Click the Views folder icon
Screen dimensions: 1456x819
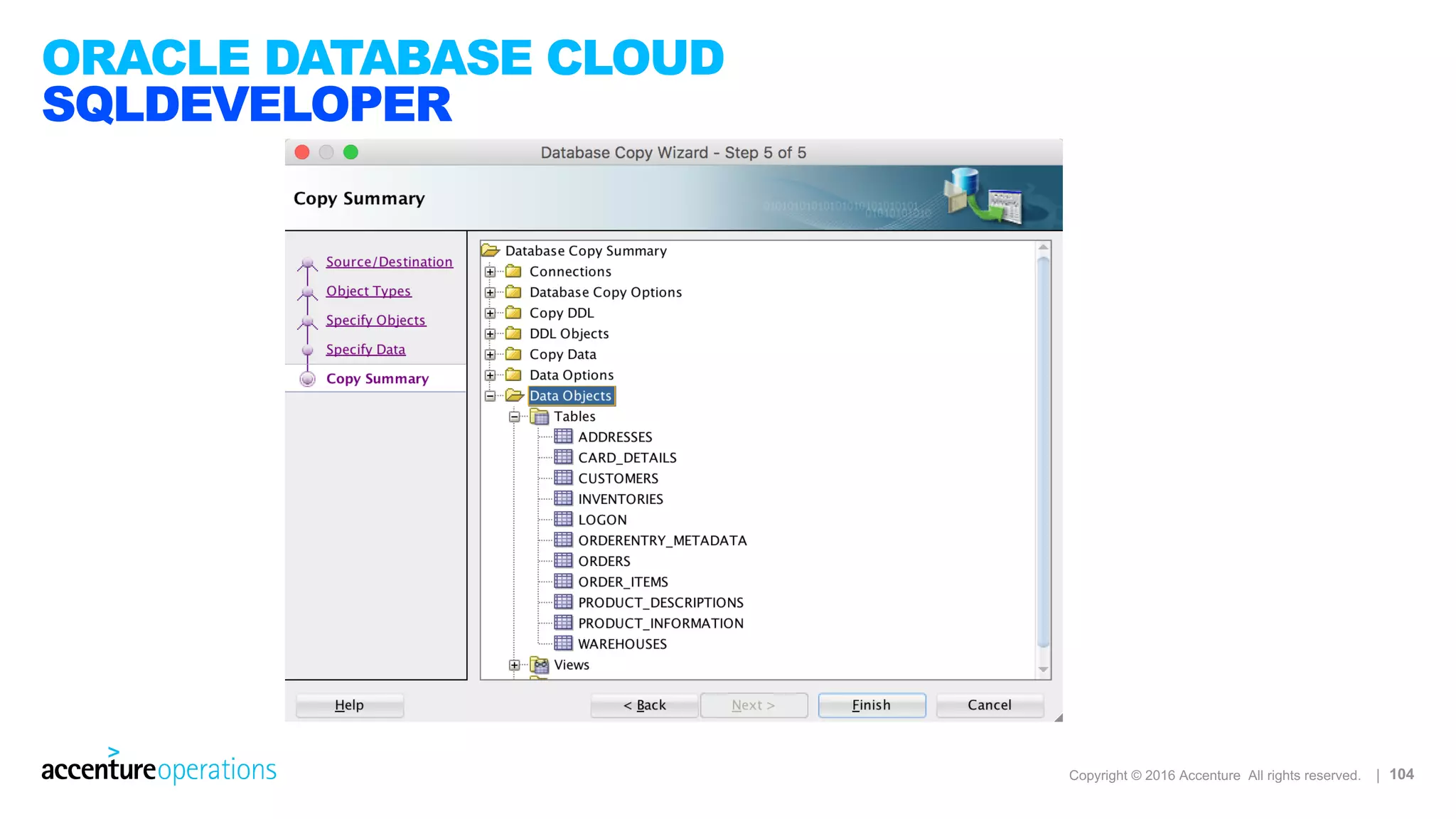click(540, 665)
